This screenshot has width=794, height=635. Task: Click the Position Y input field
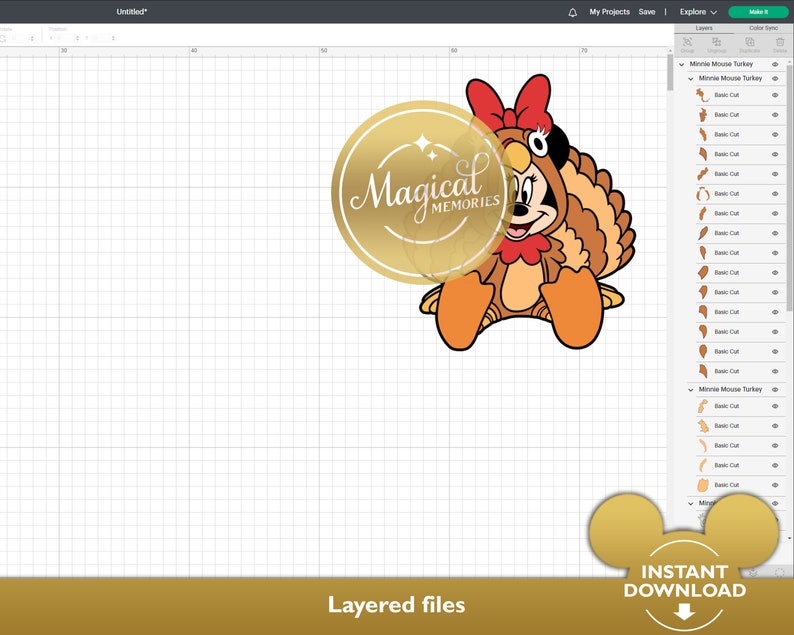pos(100,38)
